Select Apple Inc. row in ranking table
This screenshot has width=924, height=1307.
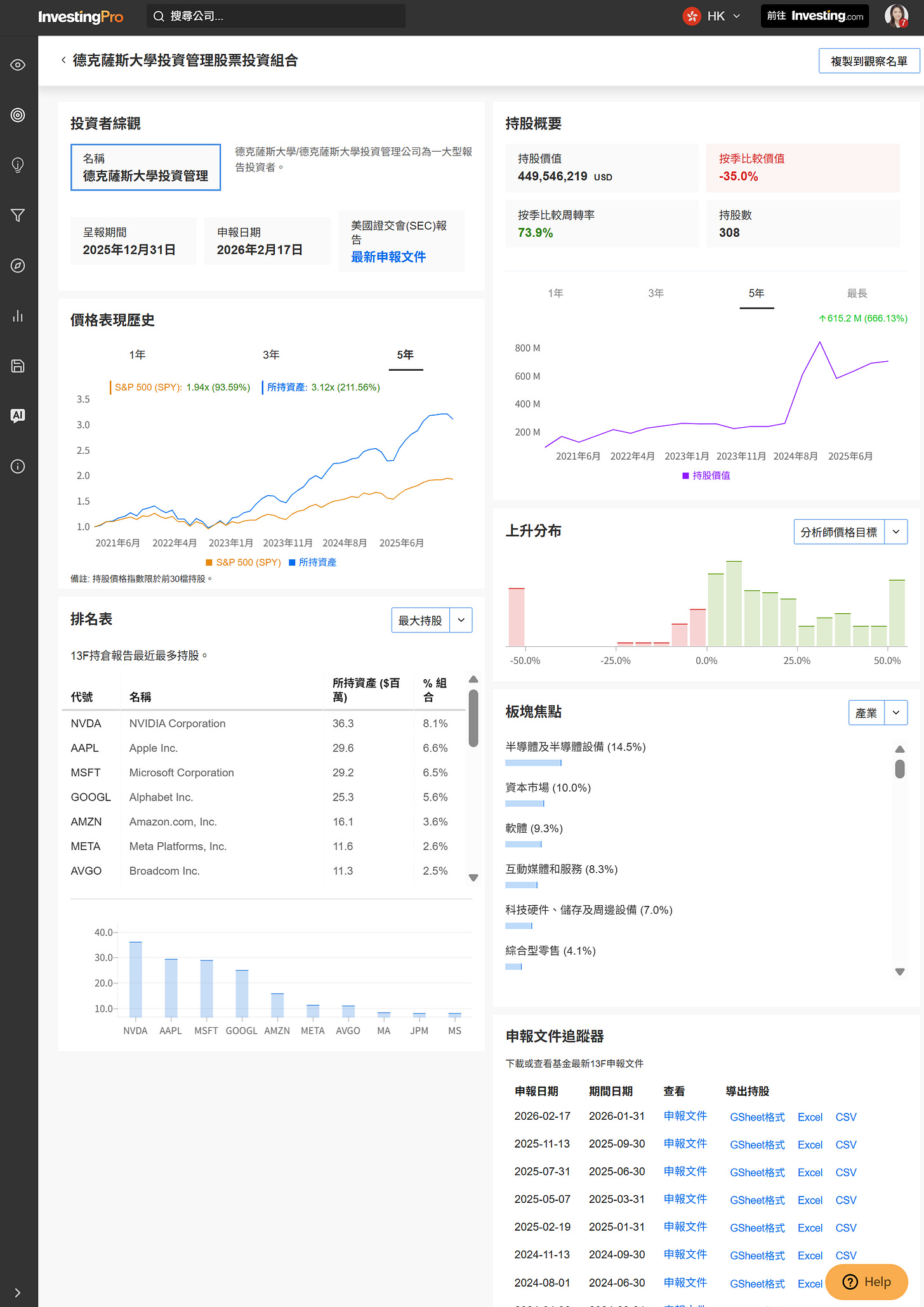[x=263, y=748]
